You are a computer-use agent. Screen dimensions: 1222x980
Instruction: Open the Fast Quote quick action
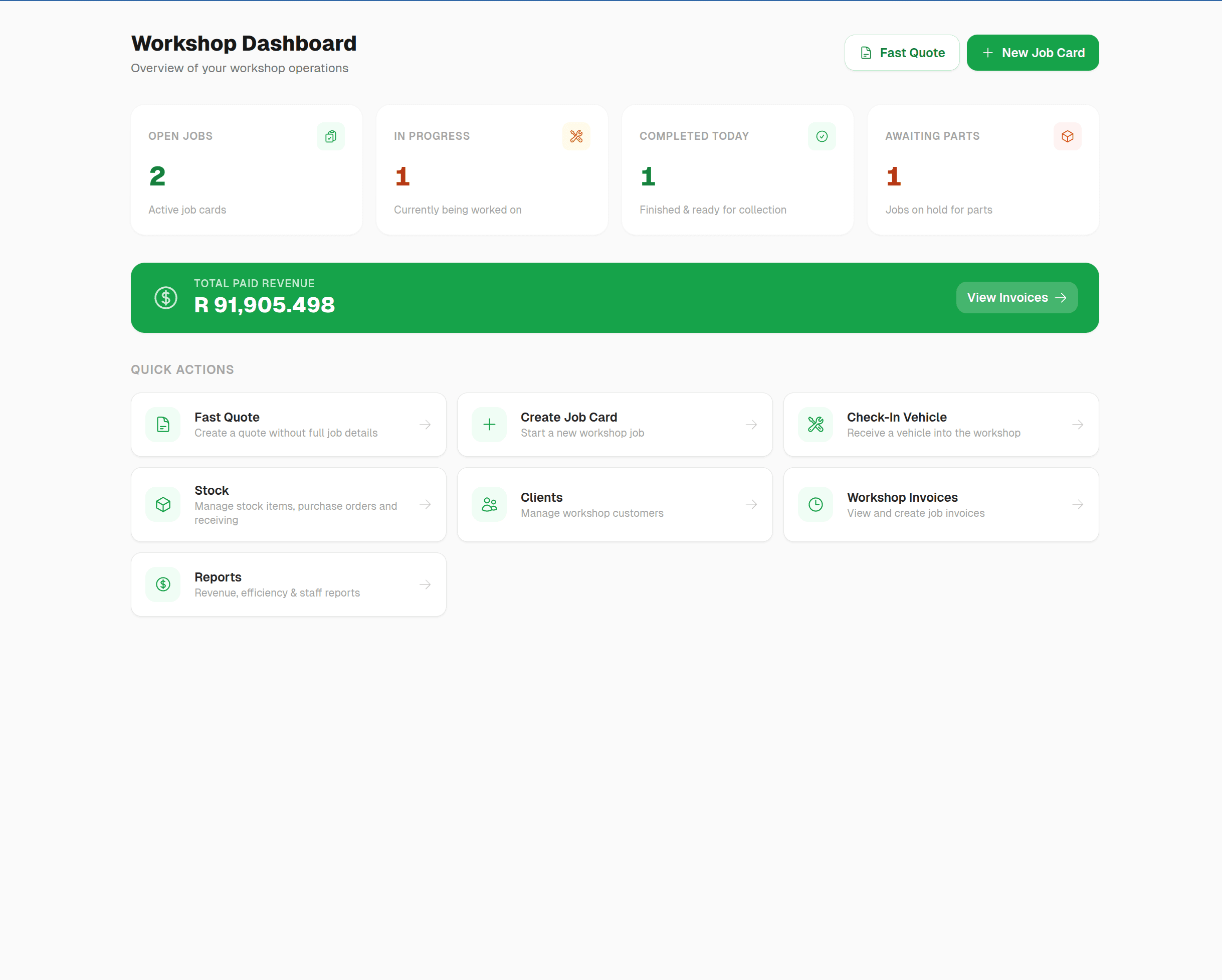pyautogui.click(x=289, y=425)
